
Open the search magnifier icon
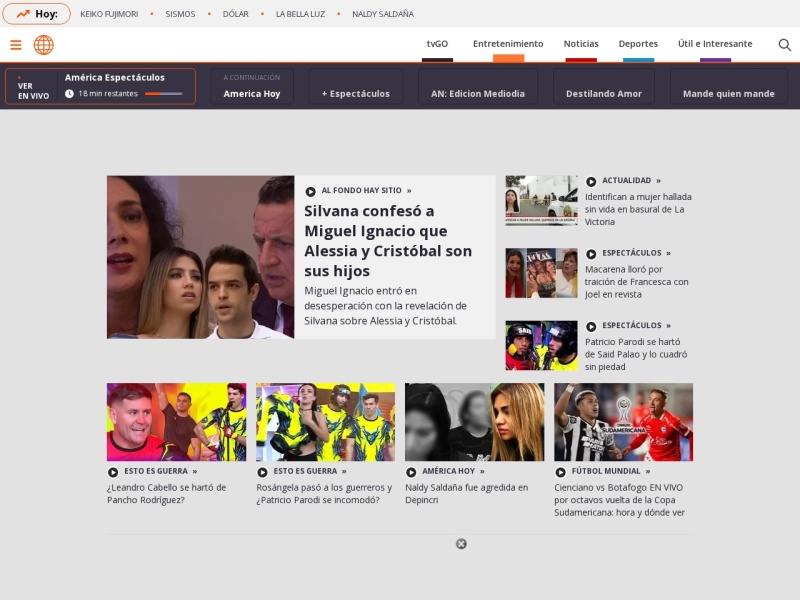[785, 45]
